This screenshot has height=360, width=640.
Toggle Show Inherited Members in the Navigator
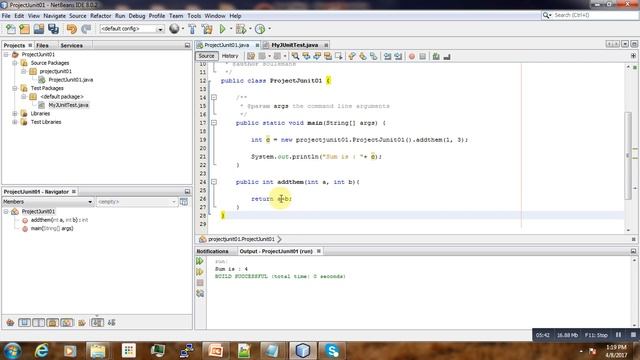point(10,323)
